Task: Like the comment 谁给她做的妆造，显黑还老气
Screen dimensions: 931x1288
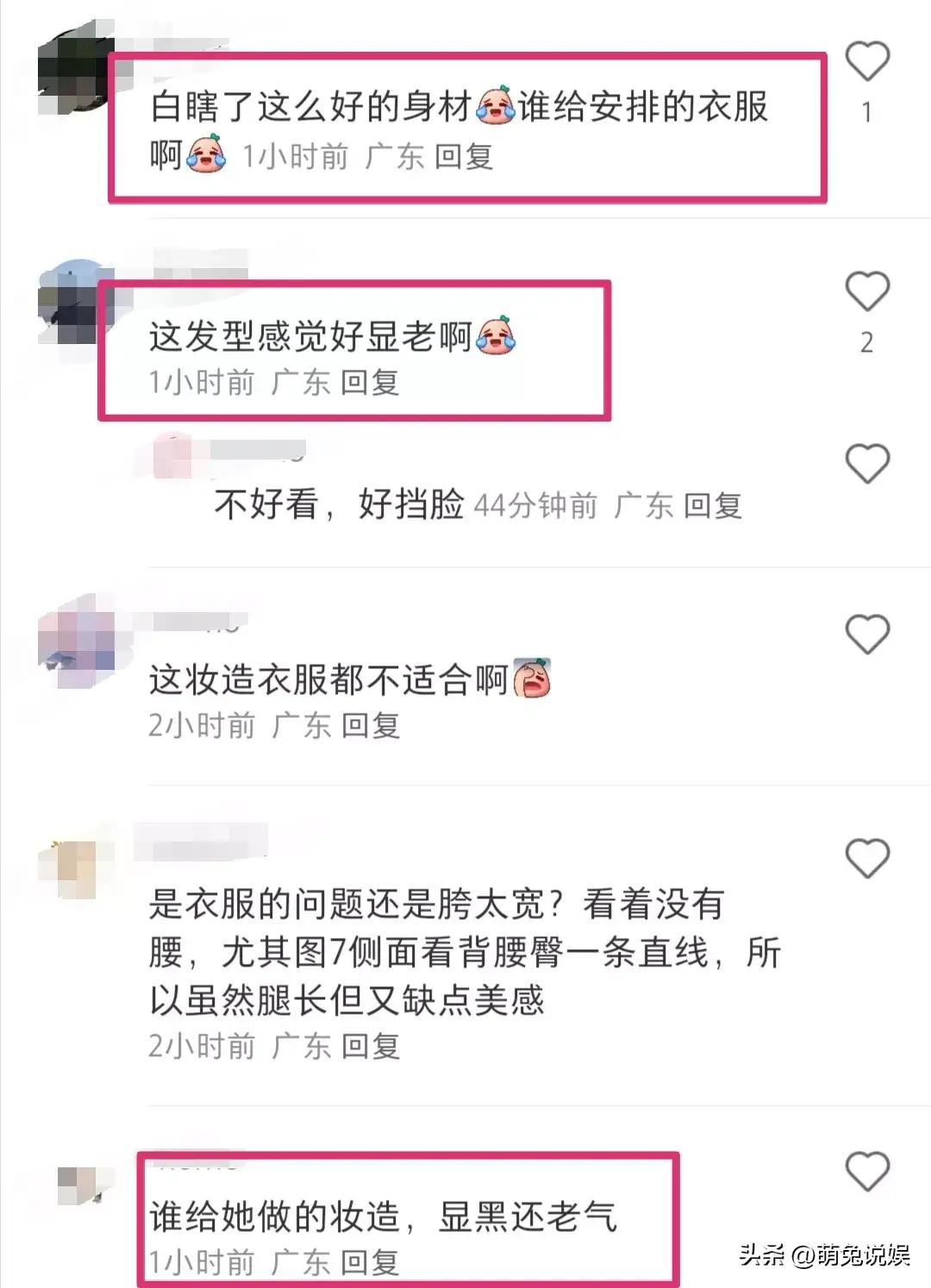Action: click(866, 1171)
